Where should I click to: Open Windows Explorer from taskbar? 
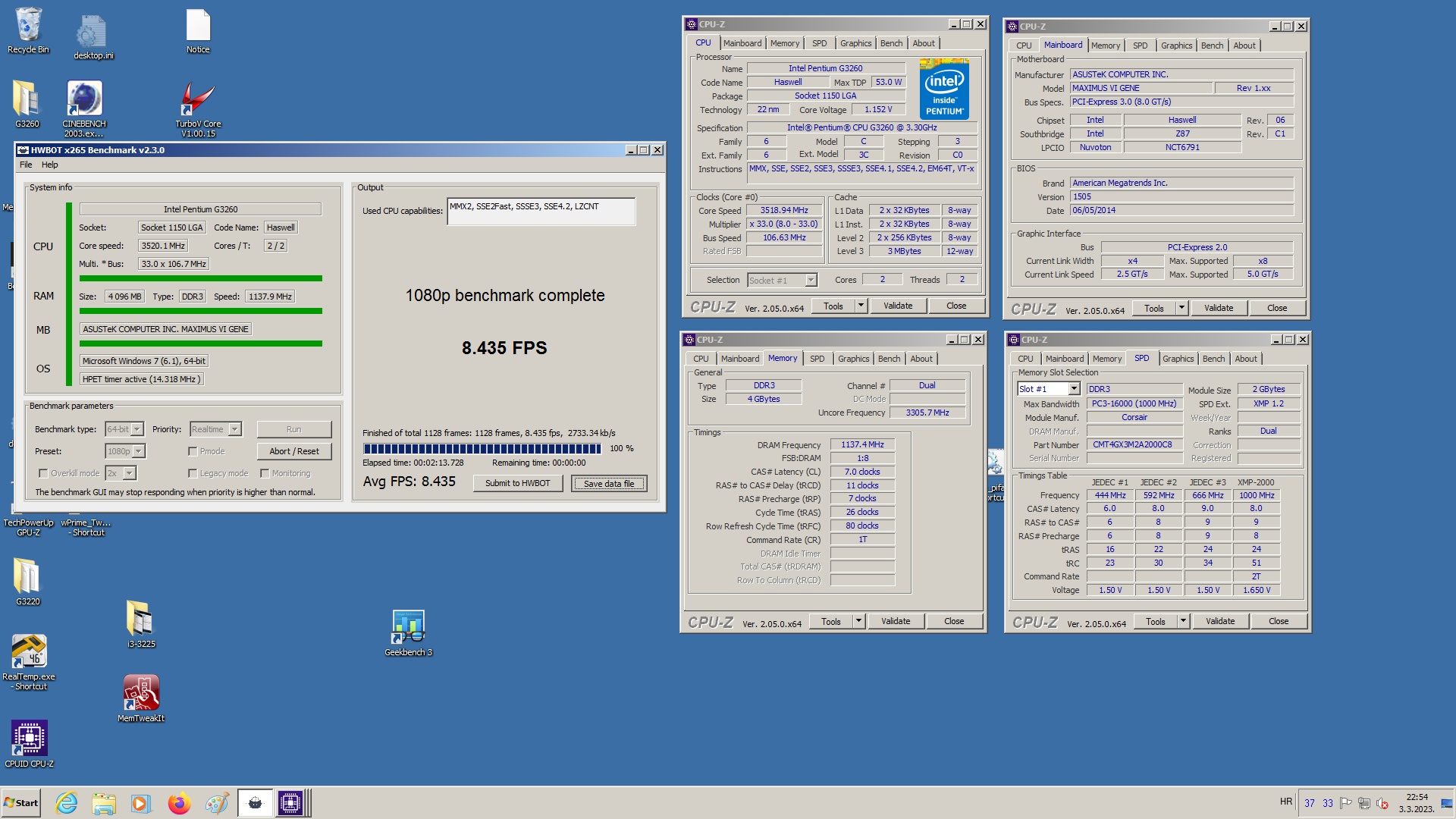coord(104,803)
